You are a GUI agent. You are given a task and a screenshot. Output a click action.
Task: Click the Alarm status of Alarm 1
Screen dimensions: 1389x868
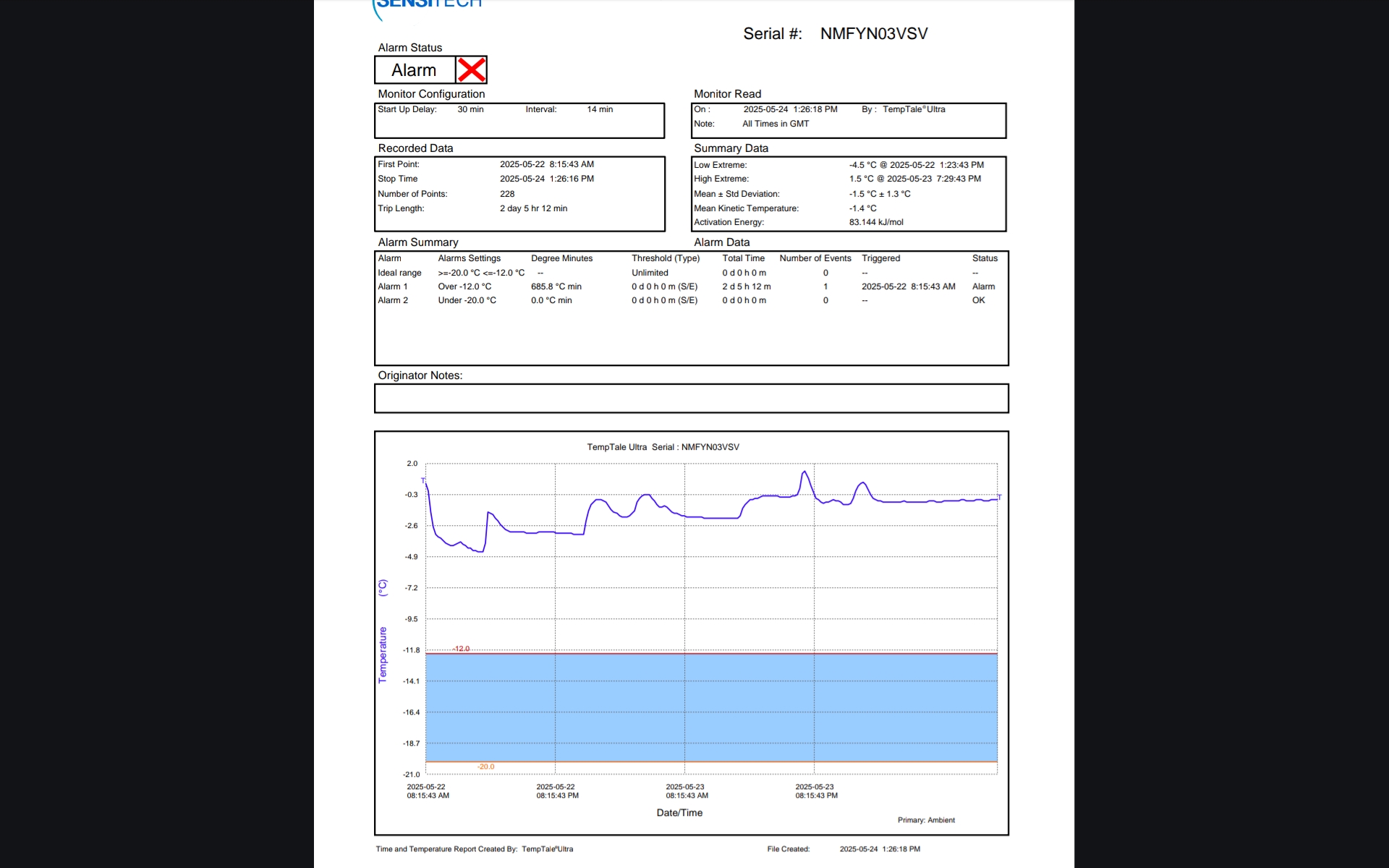983,286
